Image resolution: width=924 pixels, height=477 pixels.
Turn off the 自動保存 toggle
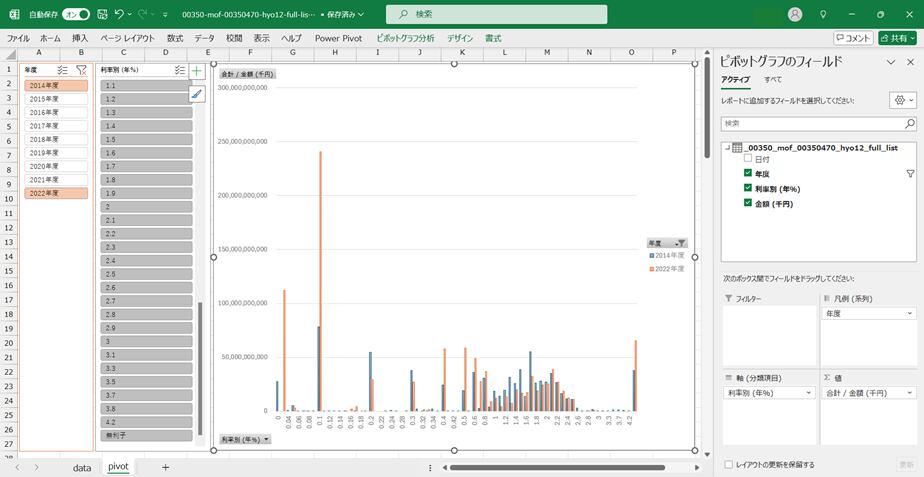76,15
